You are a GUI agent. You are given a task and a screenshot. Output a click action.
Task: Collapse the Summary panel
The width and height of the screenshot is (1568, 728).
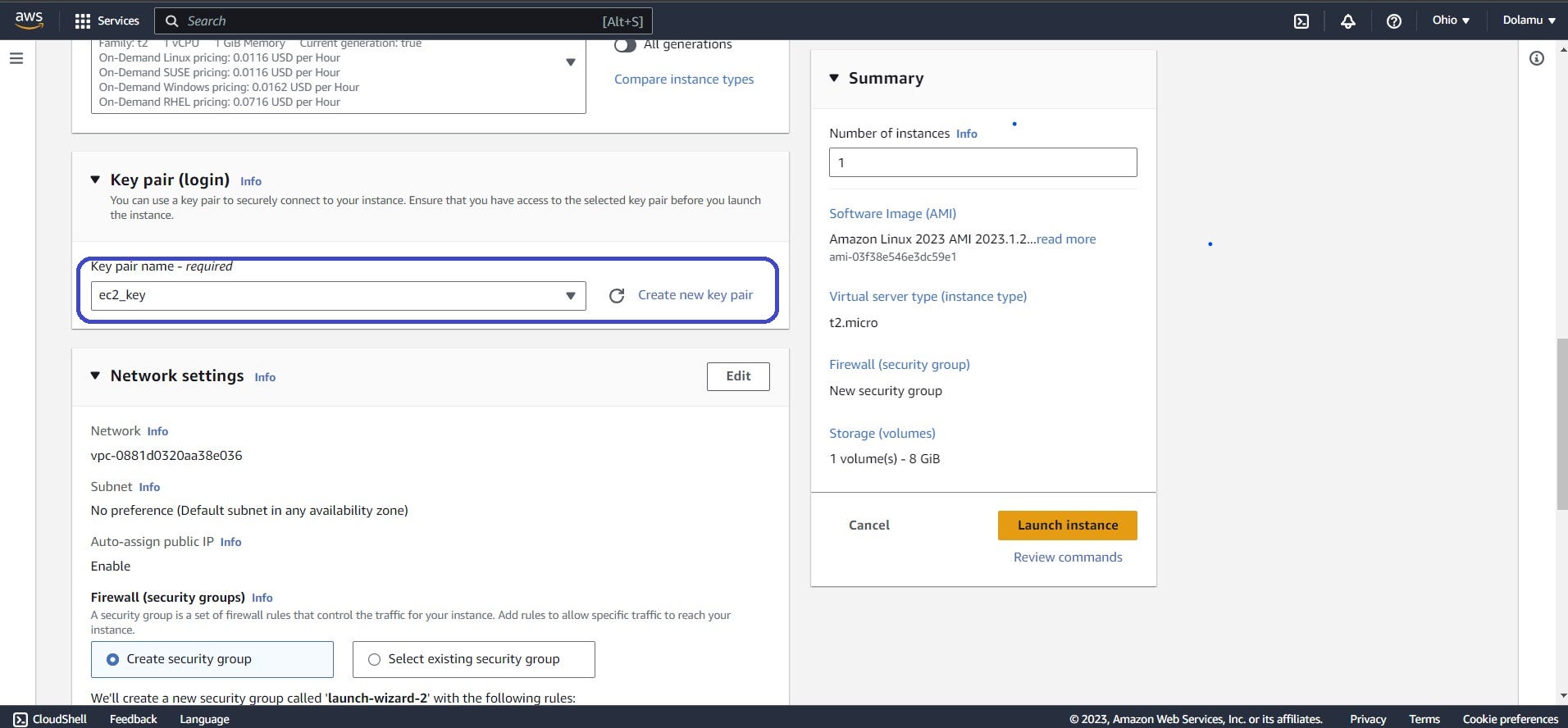tap(834, 78)
